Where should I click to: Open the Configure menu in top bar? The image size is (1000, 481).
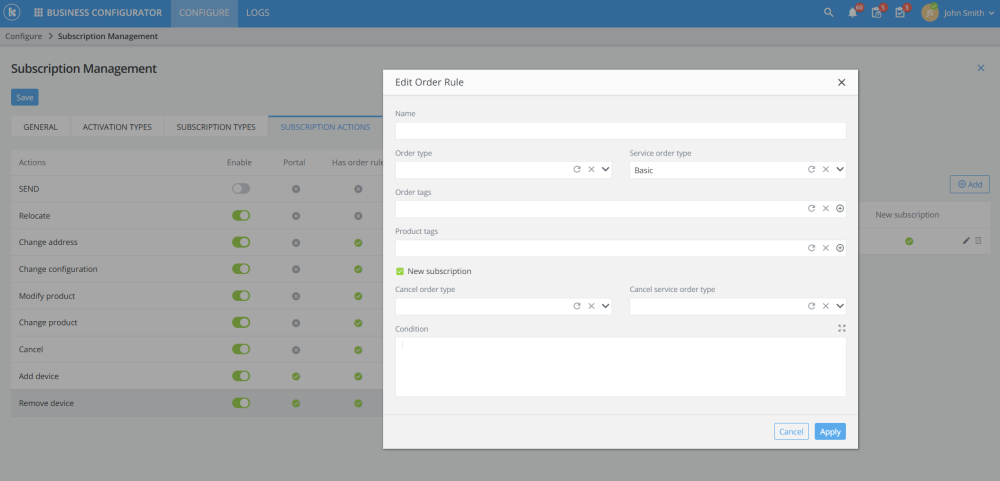pyautogui.click(x=204, y=13)
